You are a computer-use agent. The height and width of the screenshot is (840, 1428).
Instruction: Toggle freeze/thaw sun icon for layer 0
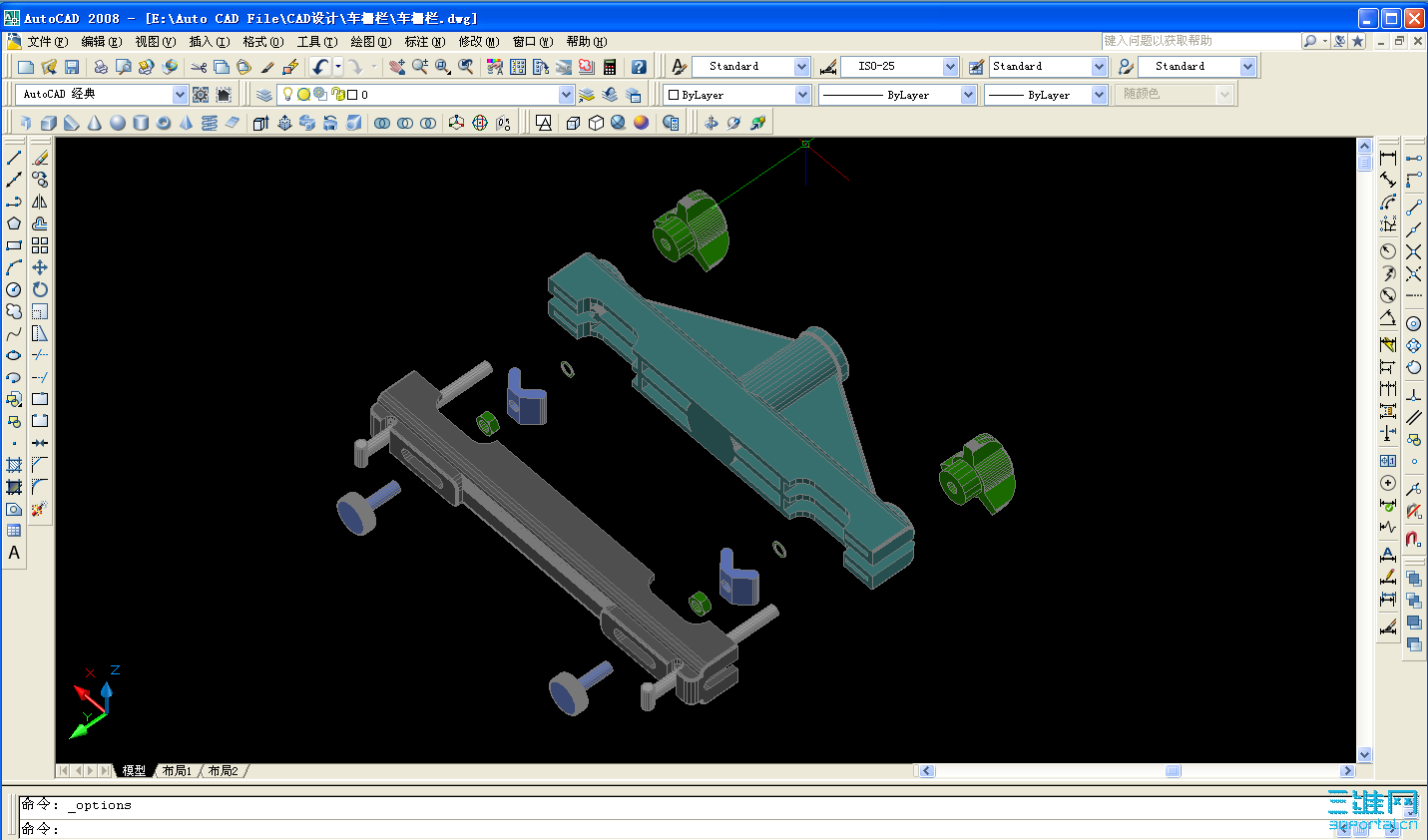click(303, 95)
